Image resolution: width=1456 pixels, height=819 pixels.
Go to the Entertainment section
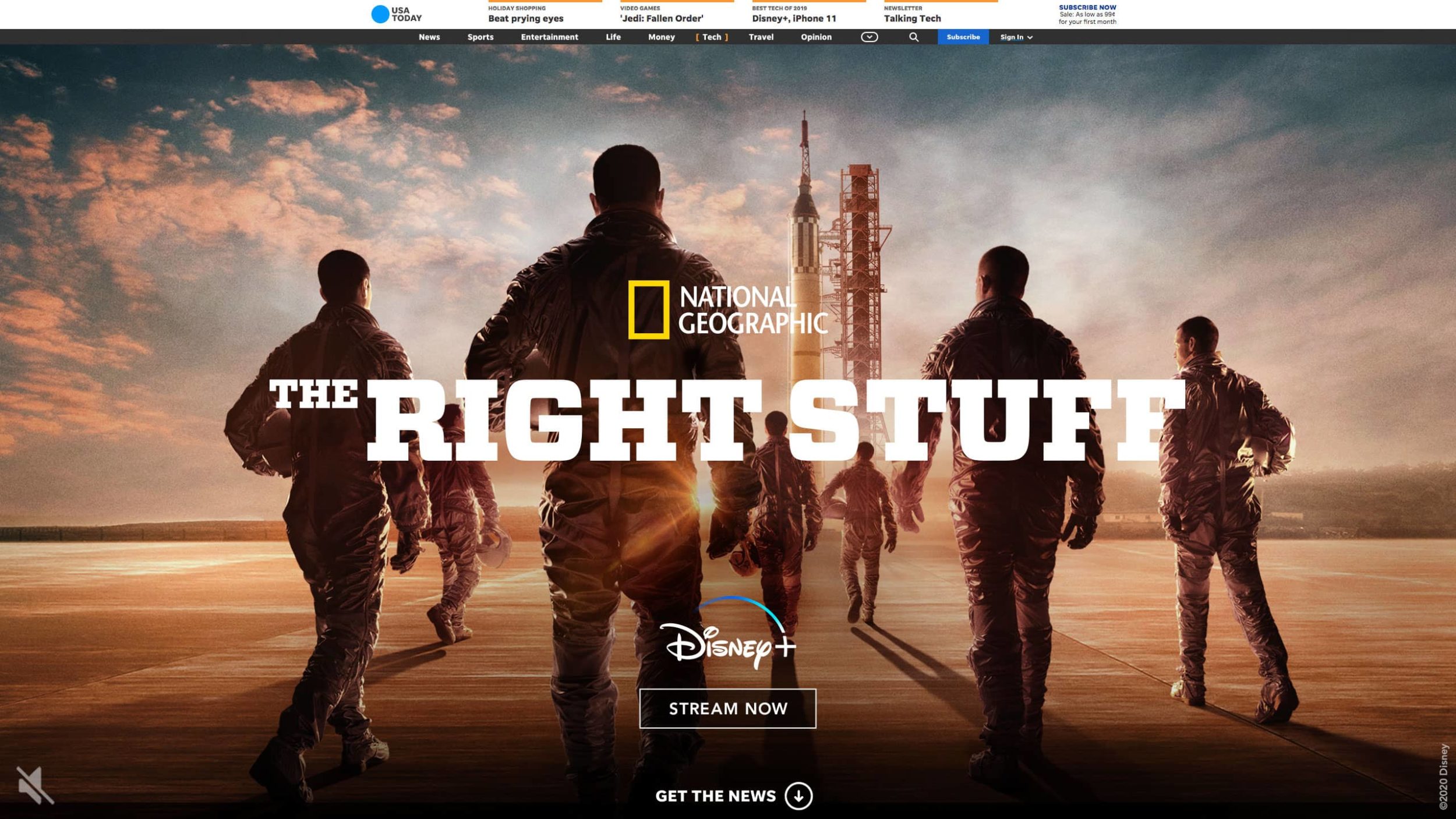click(549, 37)
